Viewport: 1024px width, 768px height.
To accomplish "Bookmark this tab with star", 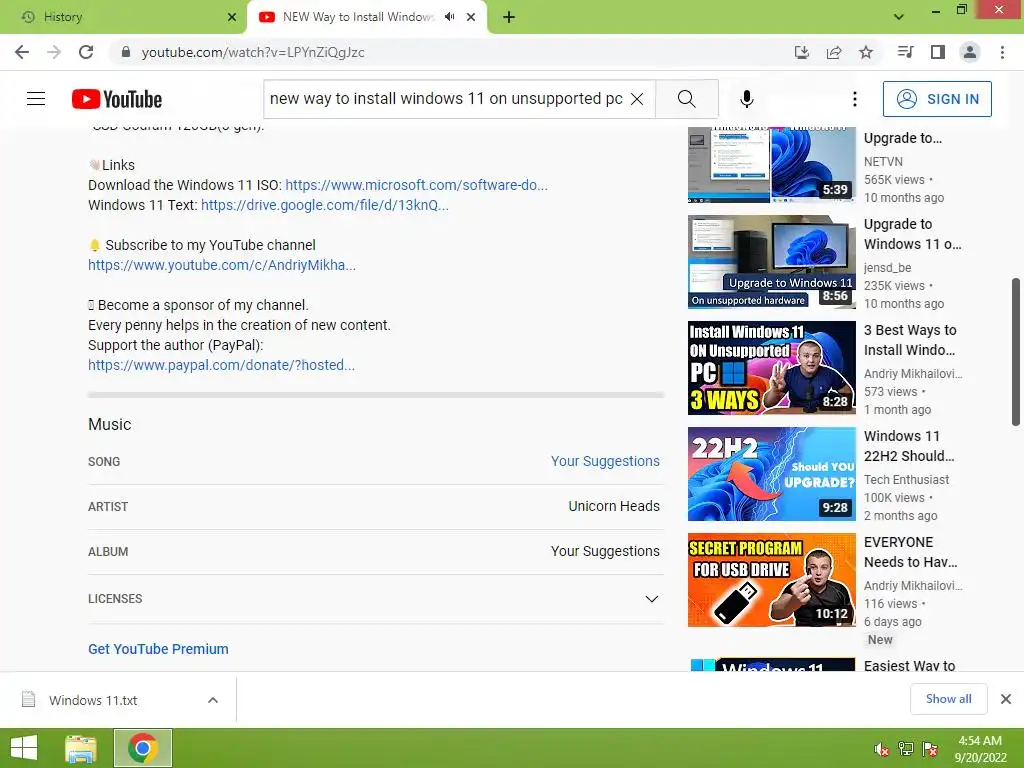I will click(x=866, y=52).
